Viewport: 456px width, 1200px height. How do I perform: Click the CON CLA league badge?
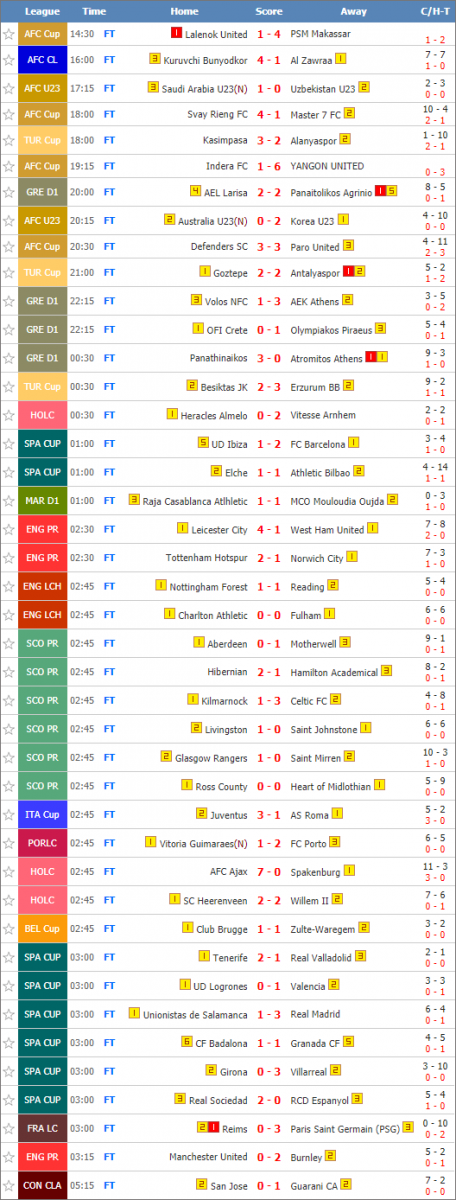point(43,1186)
